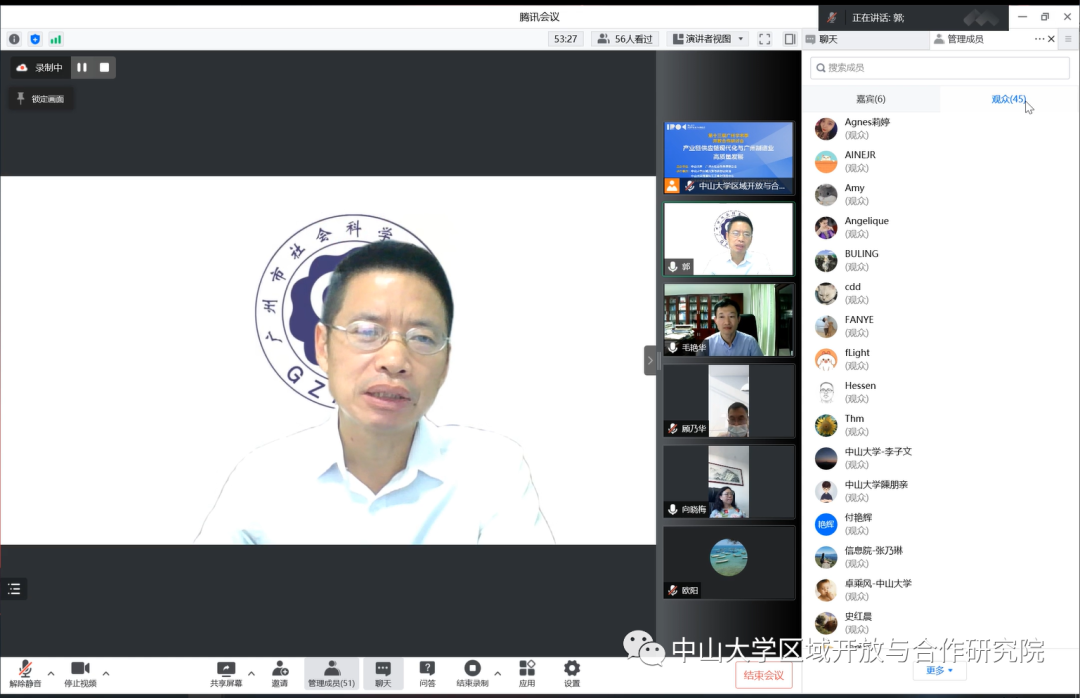The height and width of the screenshot is (698, 1080).
Task: Select audience member Agnes莉婷
Action: point(940,128)
